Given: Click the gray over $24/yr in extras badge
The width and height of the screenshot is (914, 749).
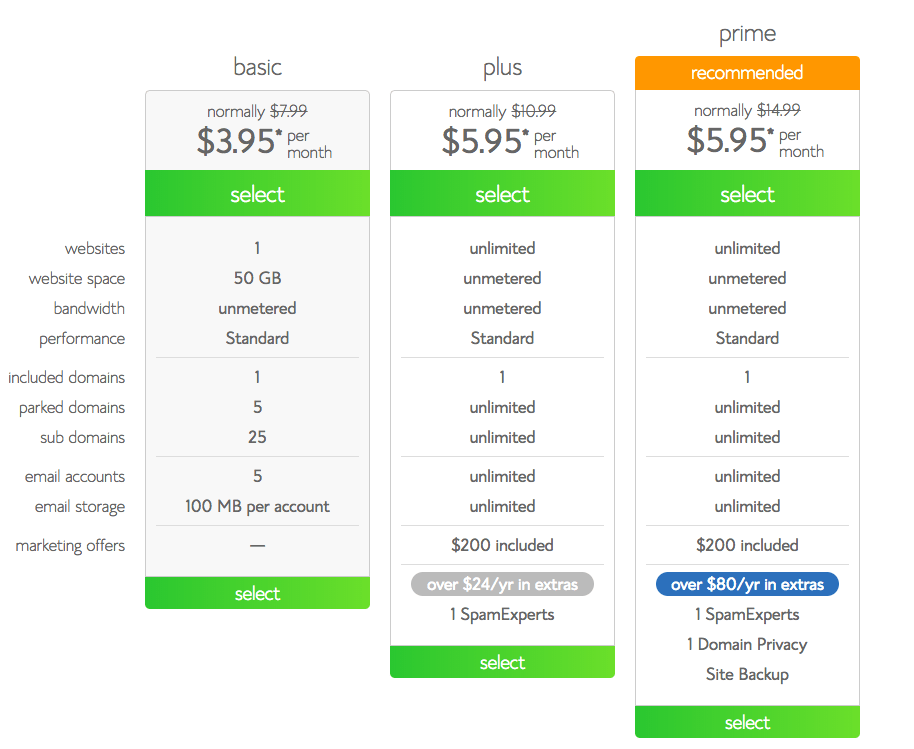Looking at the screenshot, I should [x=502, y=584].
